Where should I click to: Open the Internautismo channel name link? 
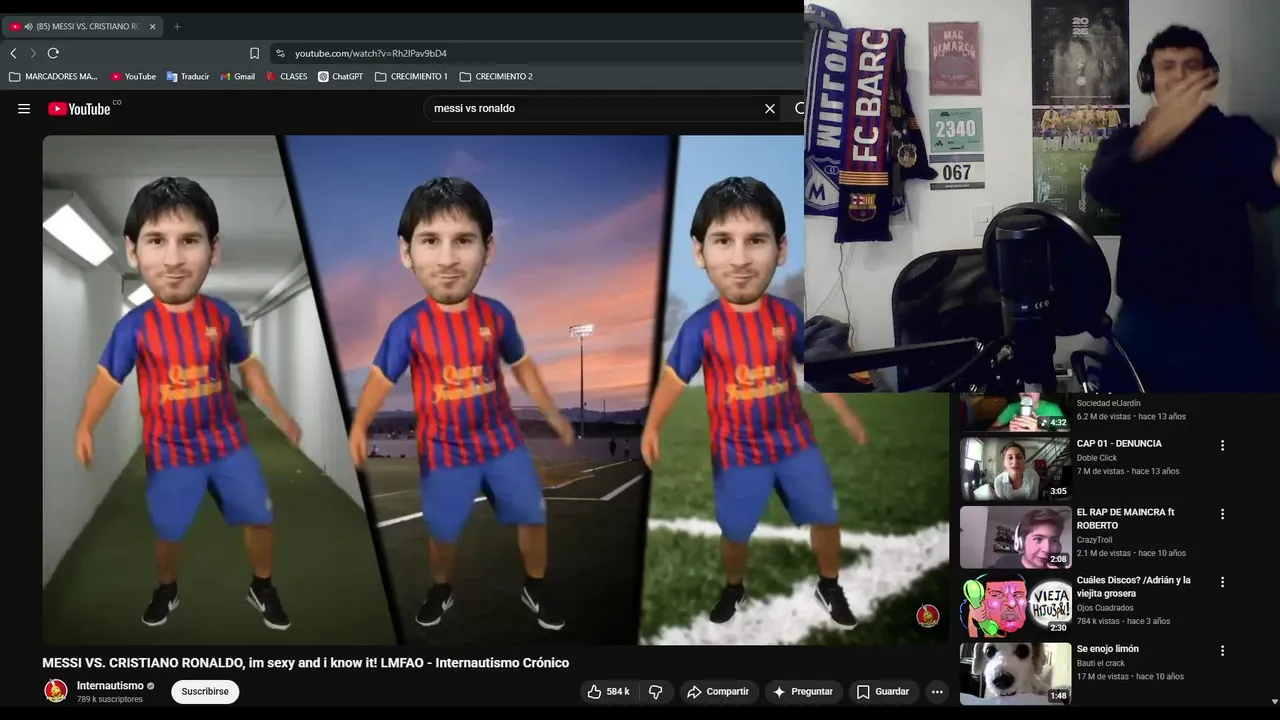tap(110, 686)
